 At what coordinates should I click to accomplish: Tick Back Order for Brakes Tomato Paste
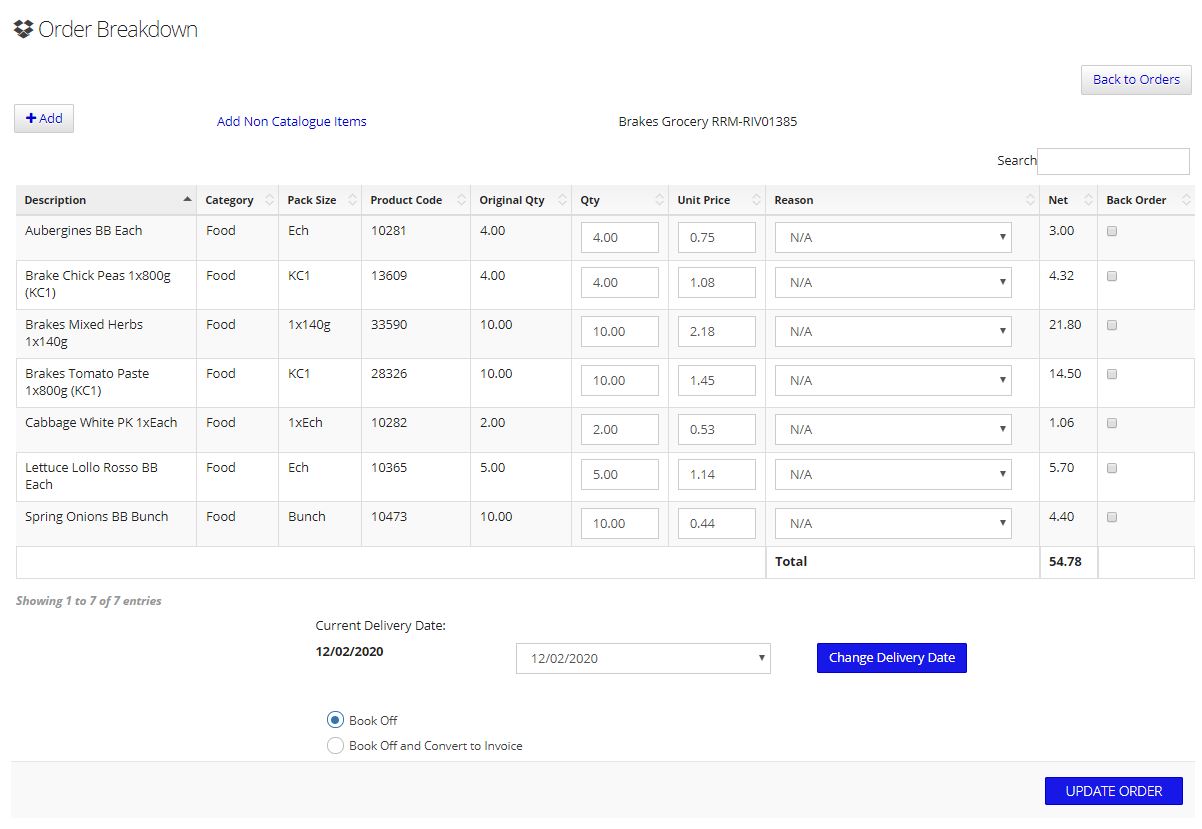click(1111, 374)
